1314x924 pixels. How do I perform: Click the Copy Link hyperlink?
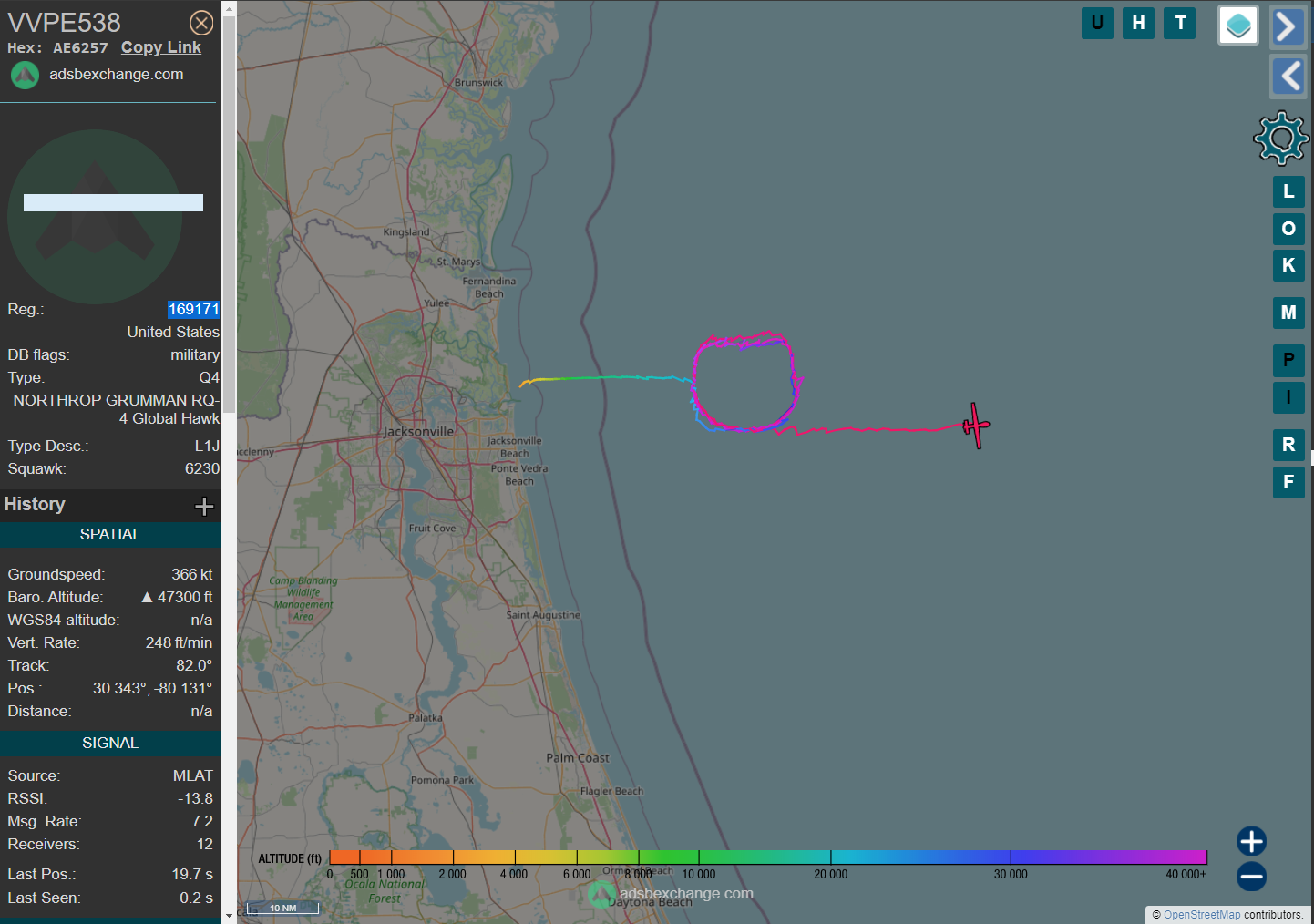[161, 47]
